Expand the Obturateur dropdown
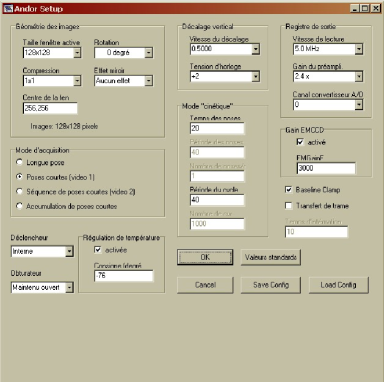This screenshot has height=382, width=384. pyautogui.click(x=69, y=287)
